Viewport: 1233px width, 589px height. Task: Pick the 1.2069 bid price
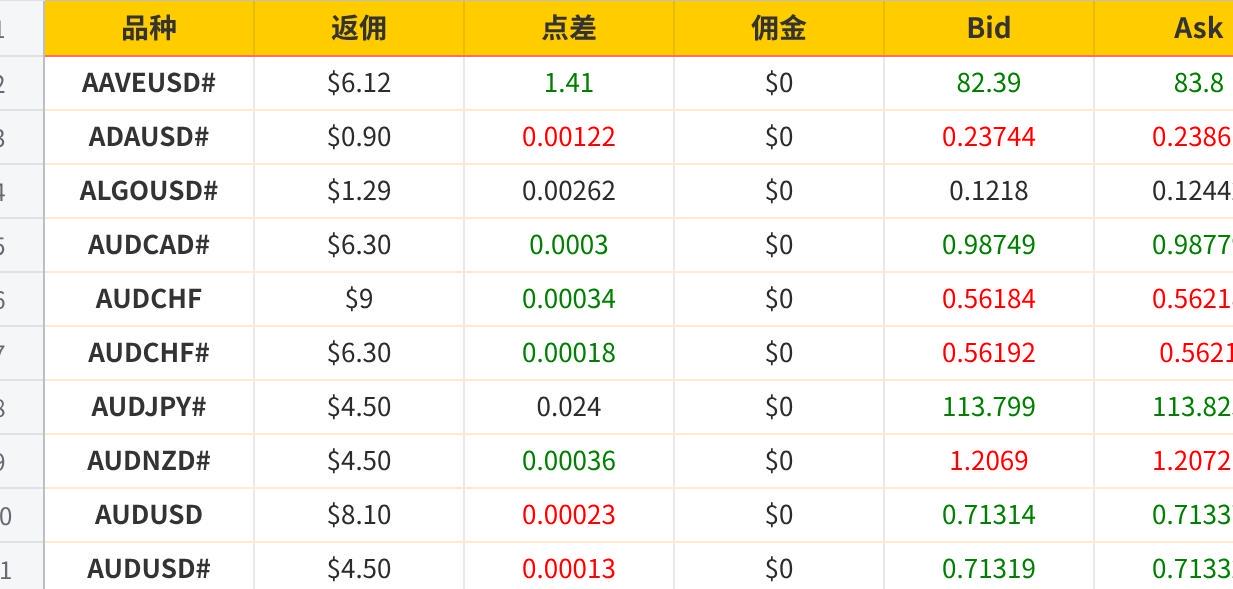(989, 461)
